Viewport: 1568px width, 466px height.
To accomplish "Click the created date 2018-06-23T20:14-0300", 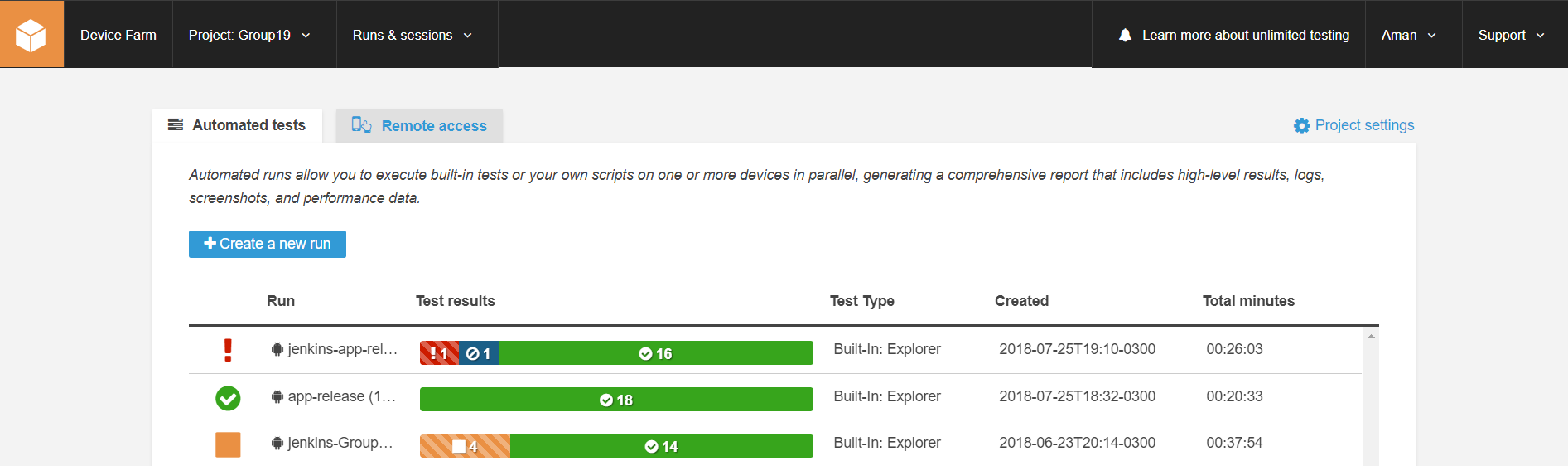I will coord(1077,443).
